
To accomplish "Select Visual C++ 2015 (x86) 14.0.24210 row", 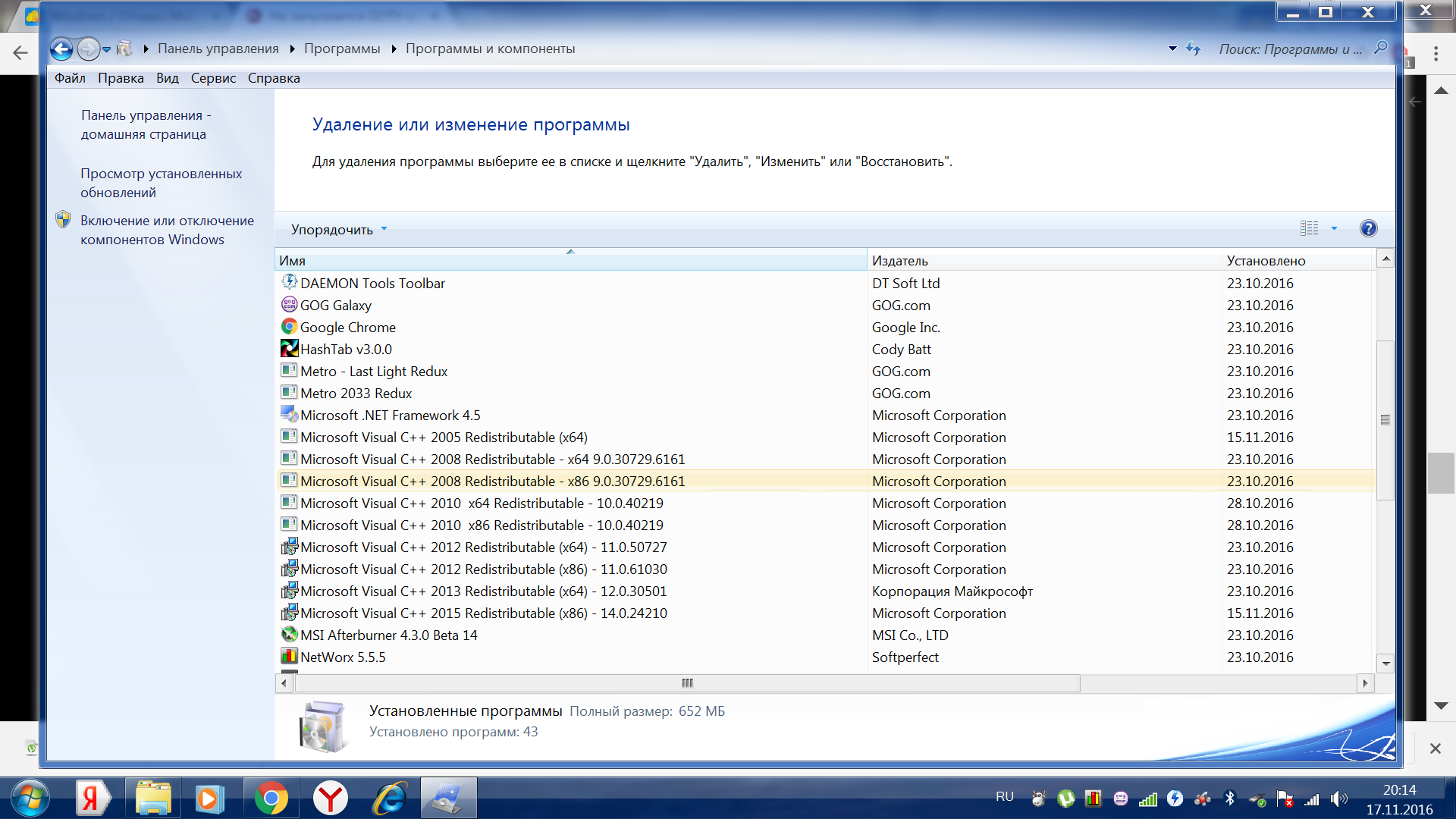I will point(824,613).
